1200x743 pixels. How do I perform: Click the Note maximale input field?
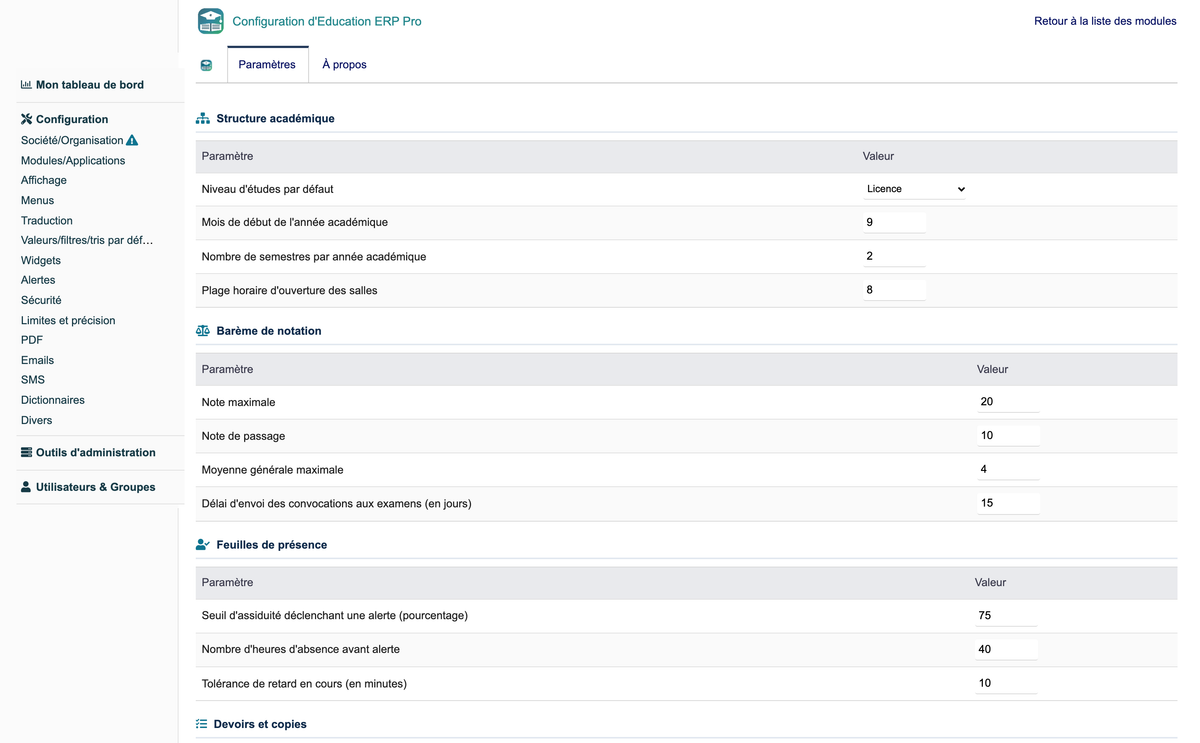coord(1008,402)
